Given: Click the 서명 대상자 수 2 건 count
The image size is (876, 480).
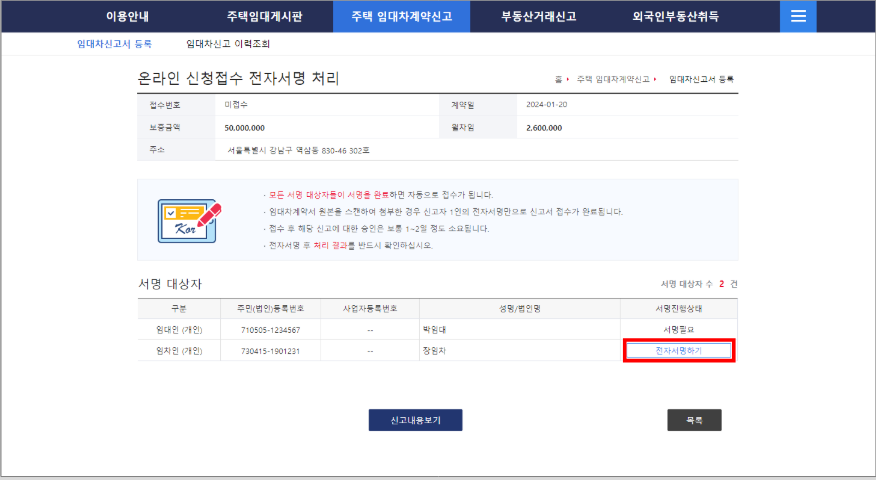Looking at the screenshot, I should click(x=699, y=284).
